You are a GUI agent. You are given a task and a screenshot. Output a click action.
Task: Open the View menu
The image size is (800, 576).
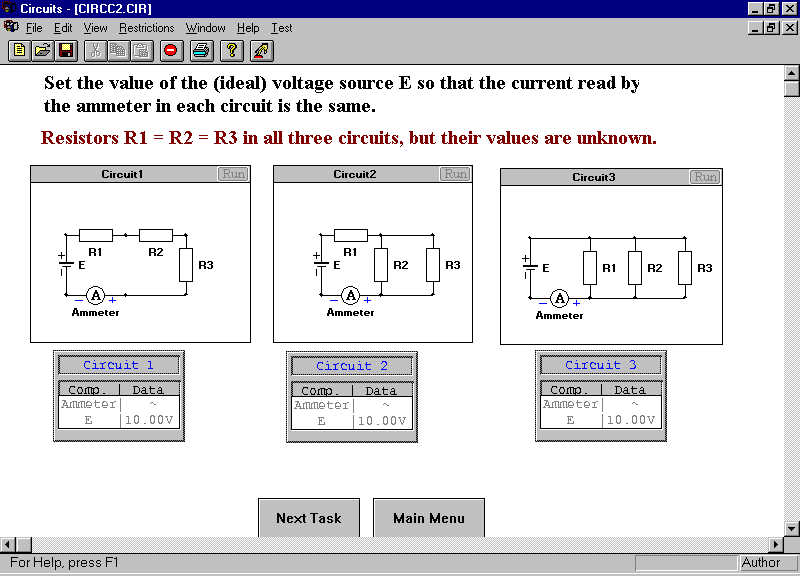point(95,28)
